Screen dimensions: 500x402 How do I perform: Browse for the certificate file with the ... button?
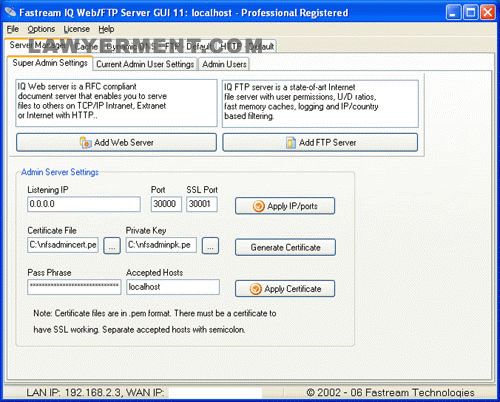(112, 246)
